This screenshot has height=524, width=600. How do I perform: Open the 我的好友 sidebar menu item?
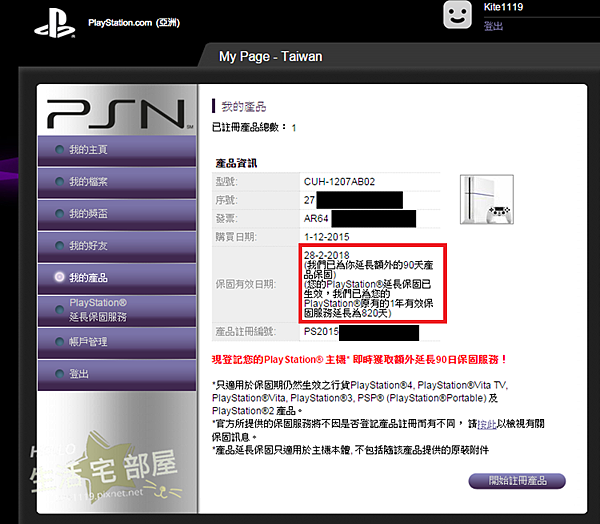[117, 246]
